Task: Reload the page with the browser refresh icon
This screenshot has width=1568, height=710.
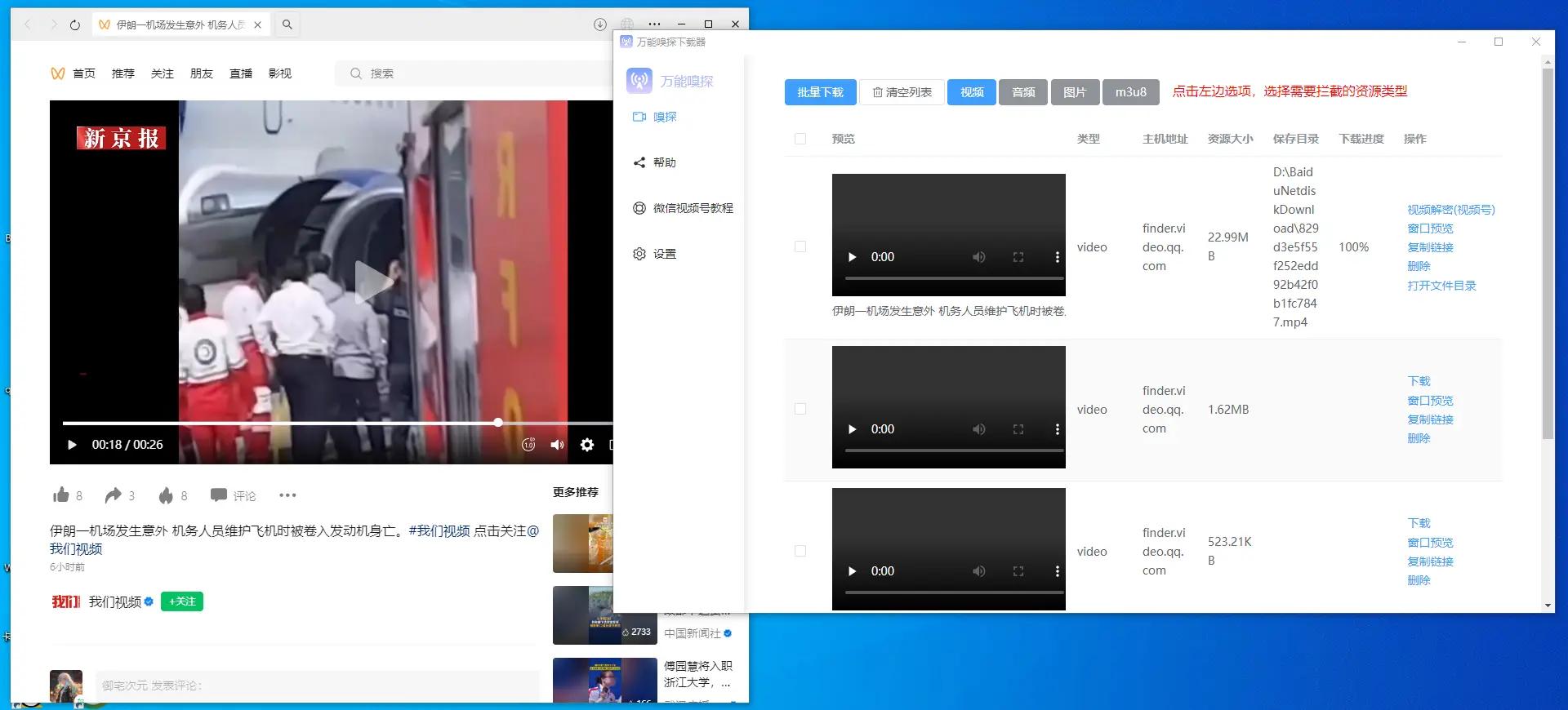Action: click(x=75, y=24)
